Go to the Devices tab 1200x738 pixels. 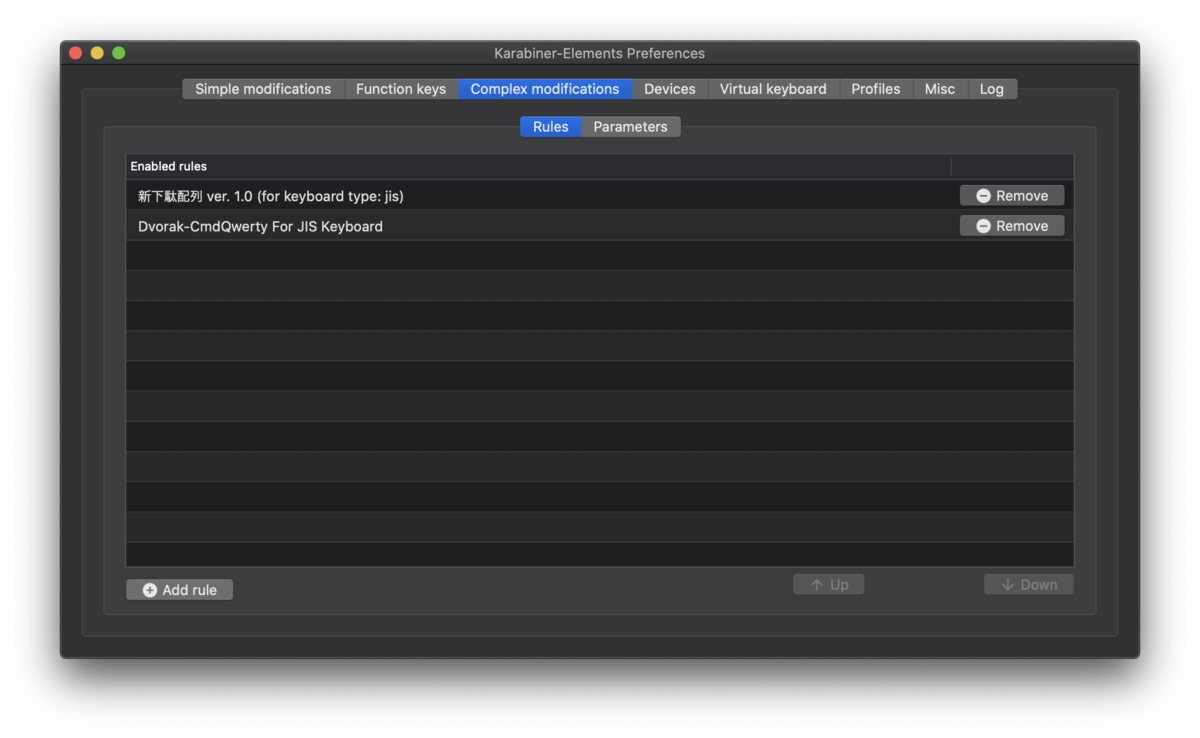click(x=670, y=89)
